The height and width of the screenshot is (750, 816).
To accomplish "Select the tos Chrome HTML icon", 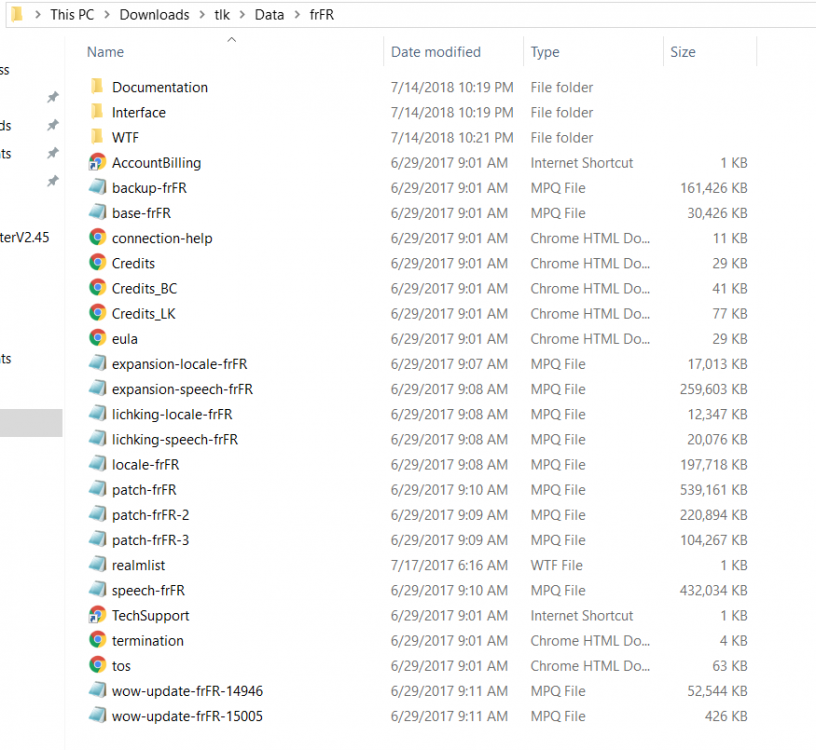I will pos(97,665).
